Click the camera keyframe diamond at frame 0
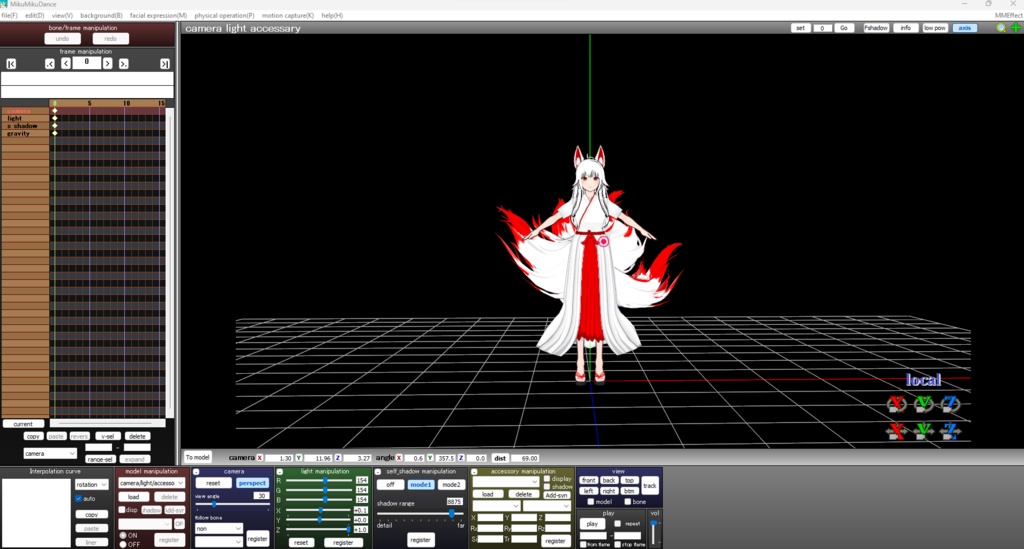Viewport: 1024px width, 549px height. [x=55, y=111]
